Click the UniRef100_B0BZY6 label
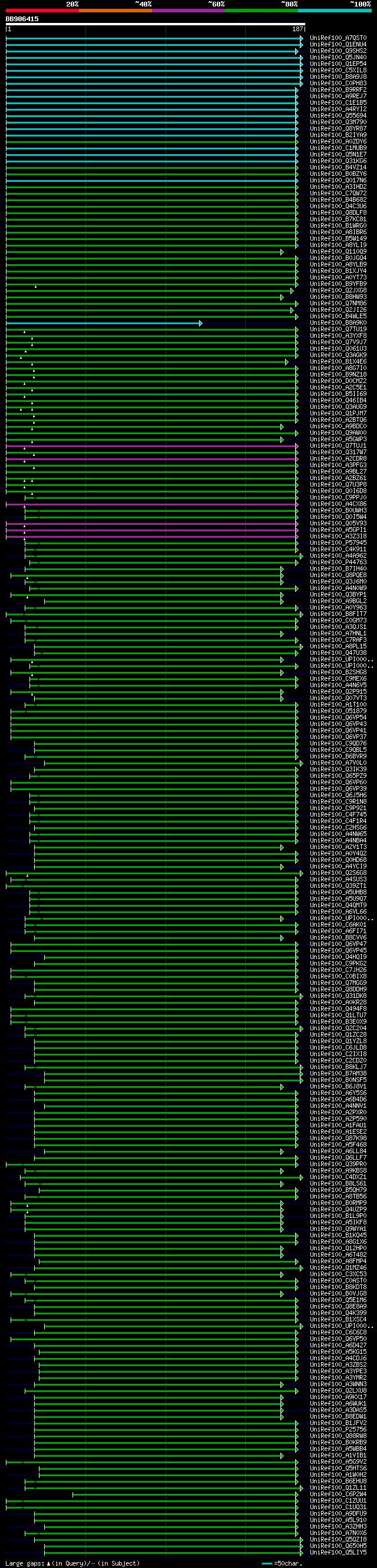377x1568 pixels. (338, 174)
